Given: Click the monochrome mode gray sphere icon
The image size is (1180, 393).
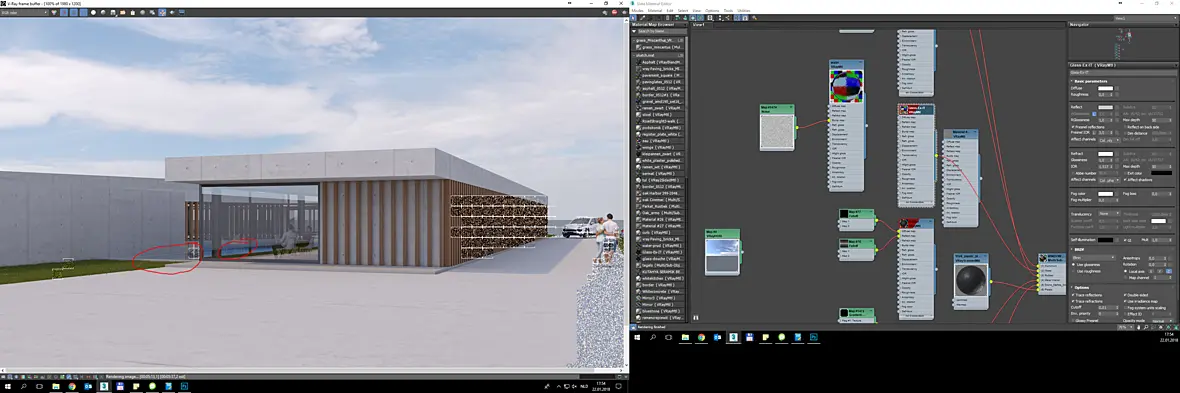Looking at the screenshot, I should click(103, 12).
